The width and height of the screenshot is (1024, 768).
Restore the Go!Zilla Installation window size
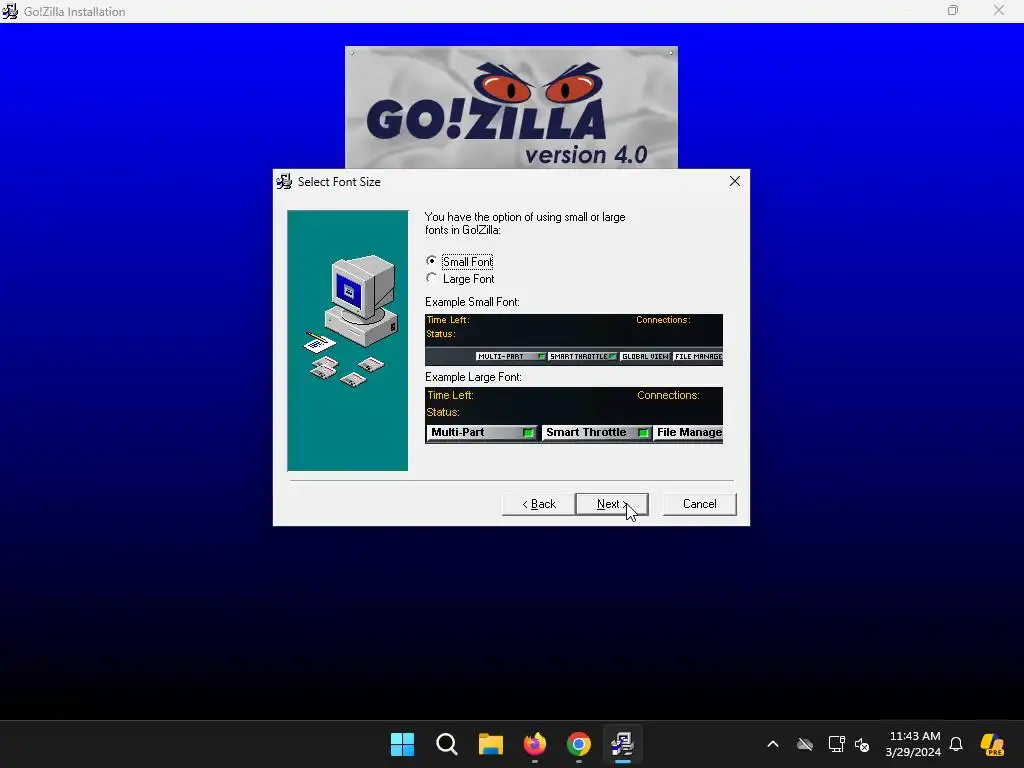coord(953,10)
